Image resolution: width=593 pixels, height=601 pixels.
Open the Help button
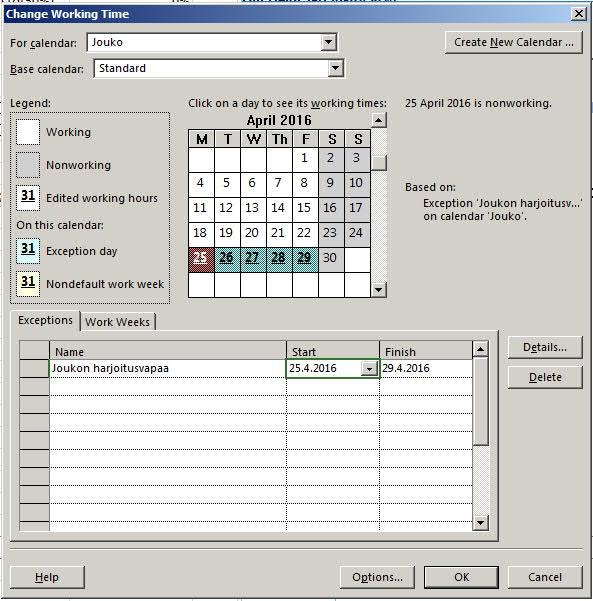tap(47, 577)
